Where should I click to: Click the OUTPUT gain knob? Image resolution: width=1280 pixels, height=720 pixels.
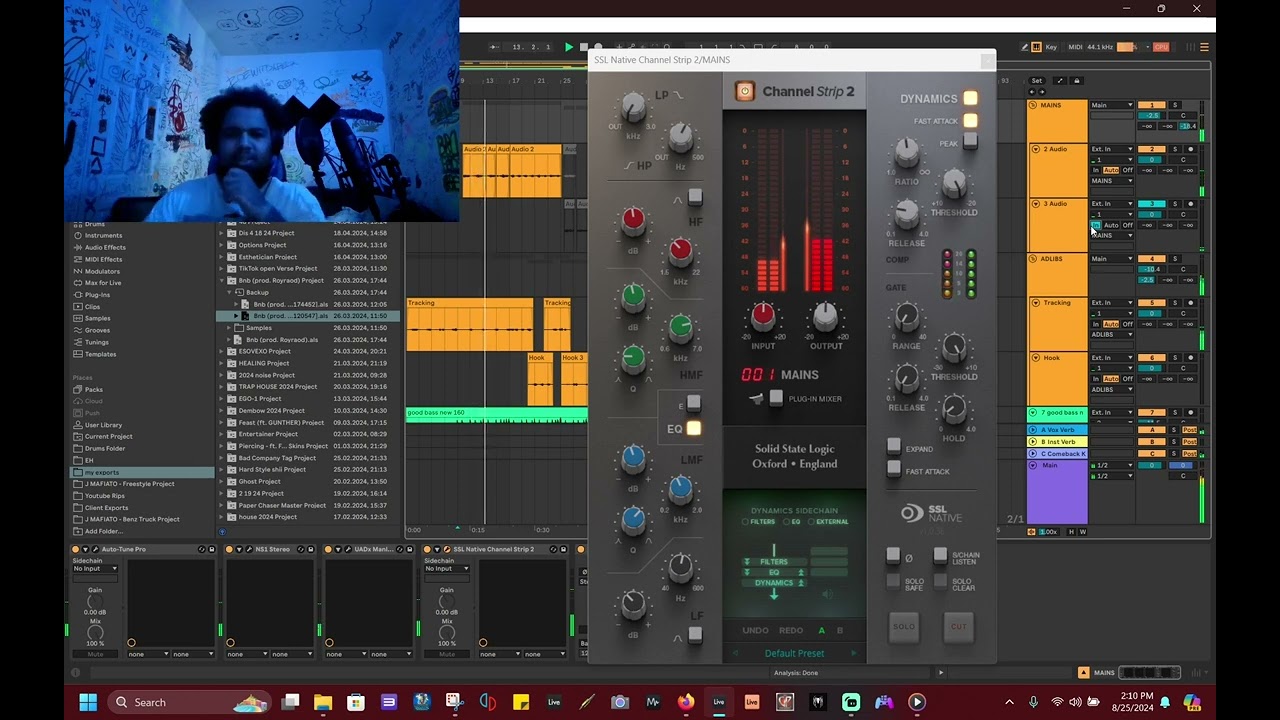pos(825,315)
